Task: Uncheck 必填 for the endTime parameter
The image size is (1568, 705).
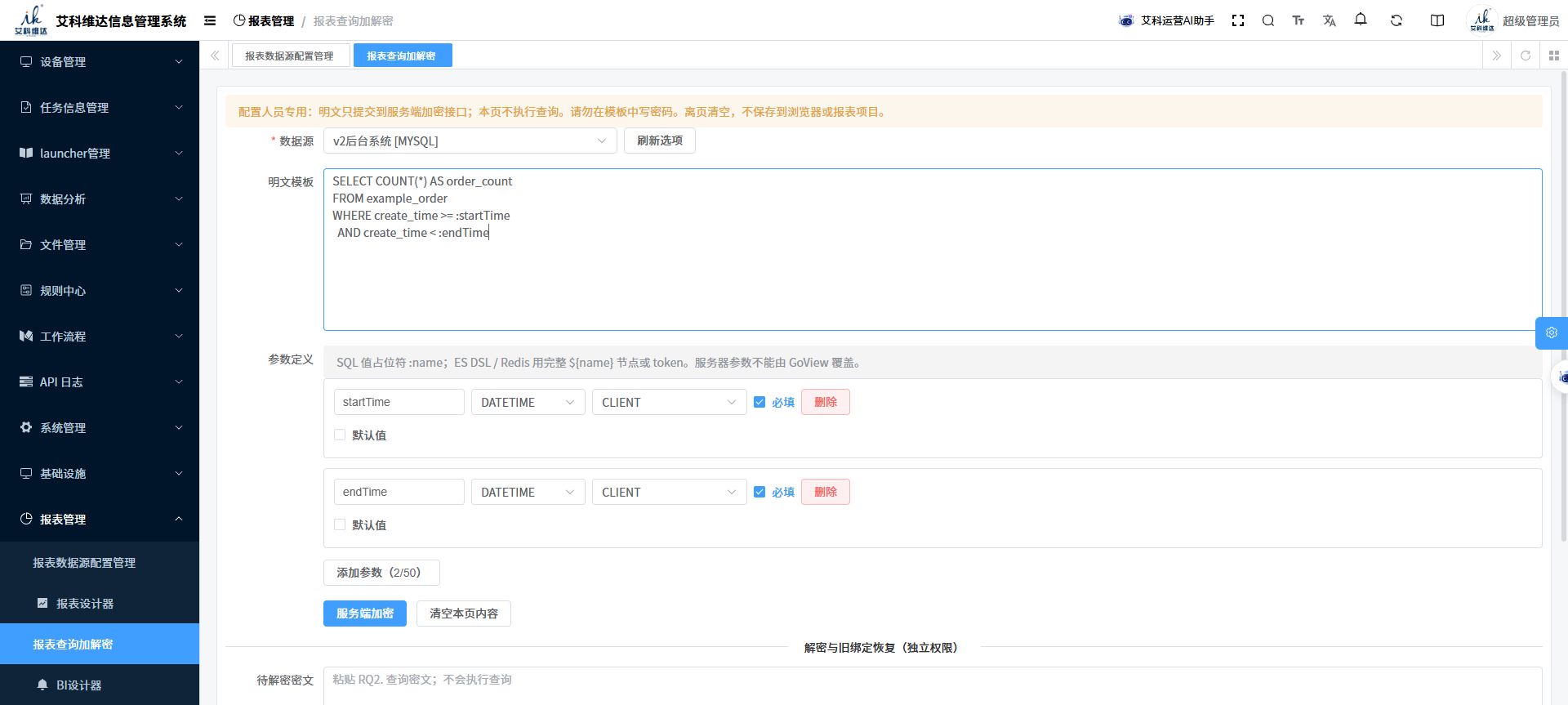Action: click(x=759, y=492)
